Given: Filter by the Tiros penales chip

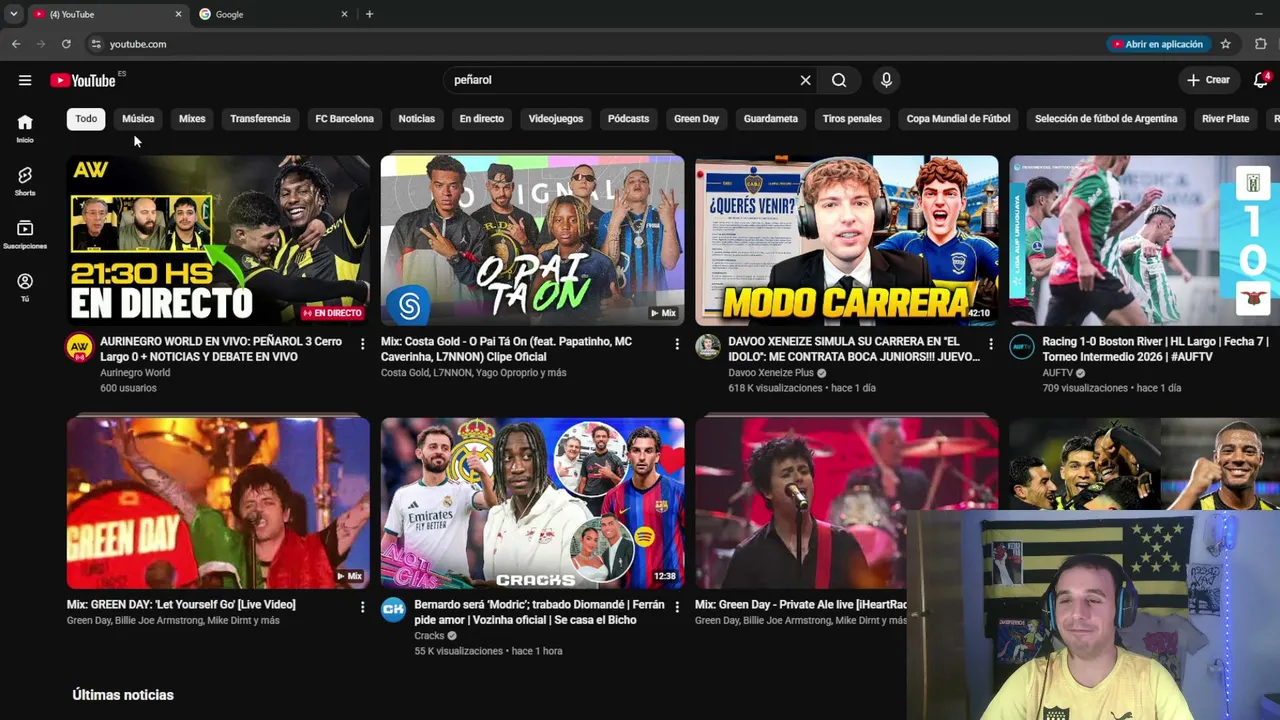Looking at the screenshot, I should click(852, 119).
